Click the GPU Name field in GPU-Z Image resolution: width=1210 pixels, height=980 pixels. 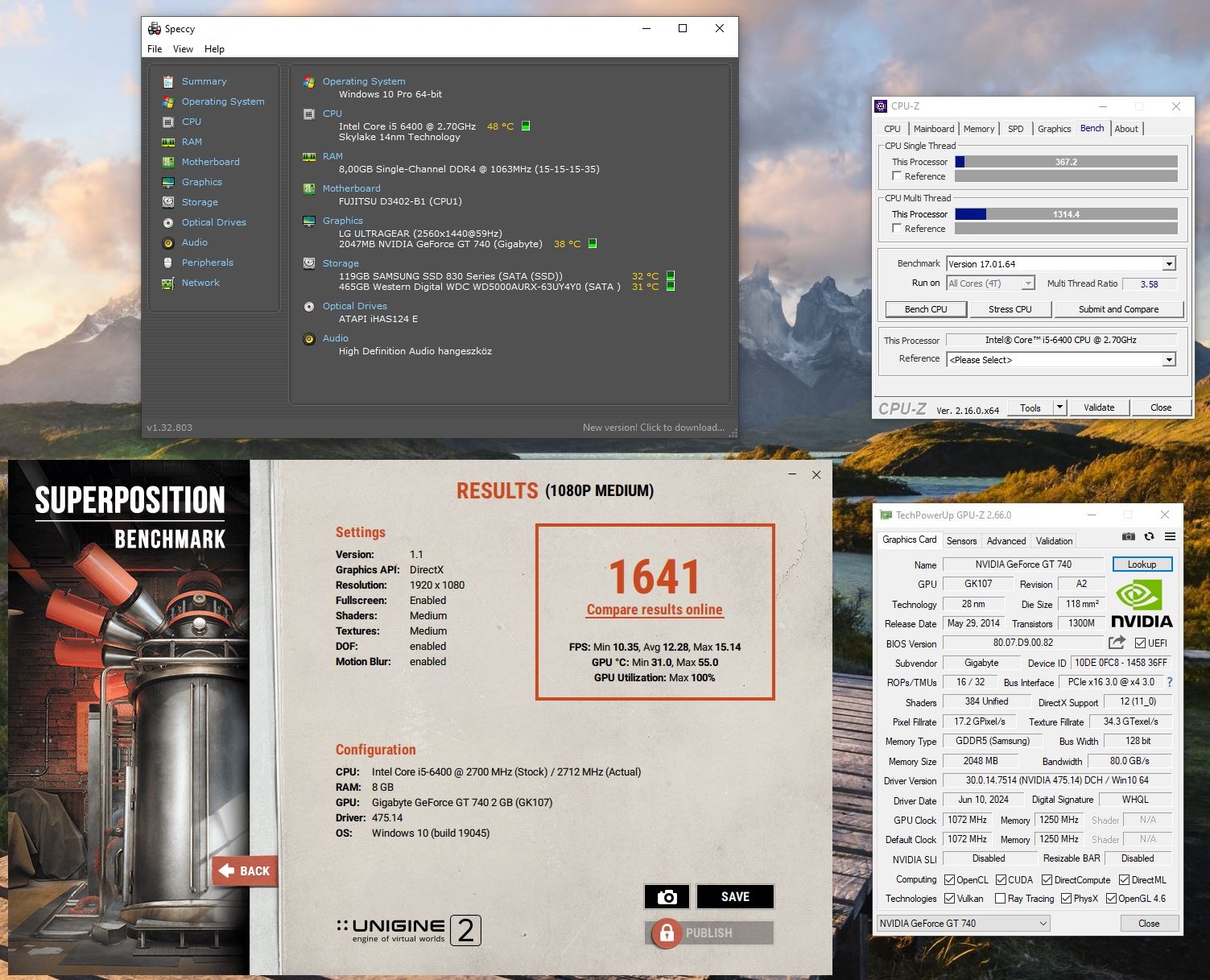[1023, 564]
